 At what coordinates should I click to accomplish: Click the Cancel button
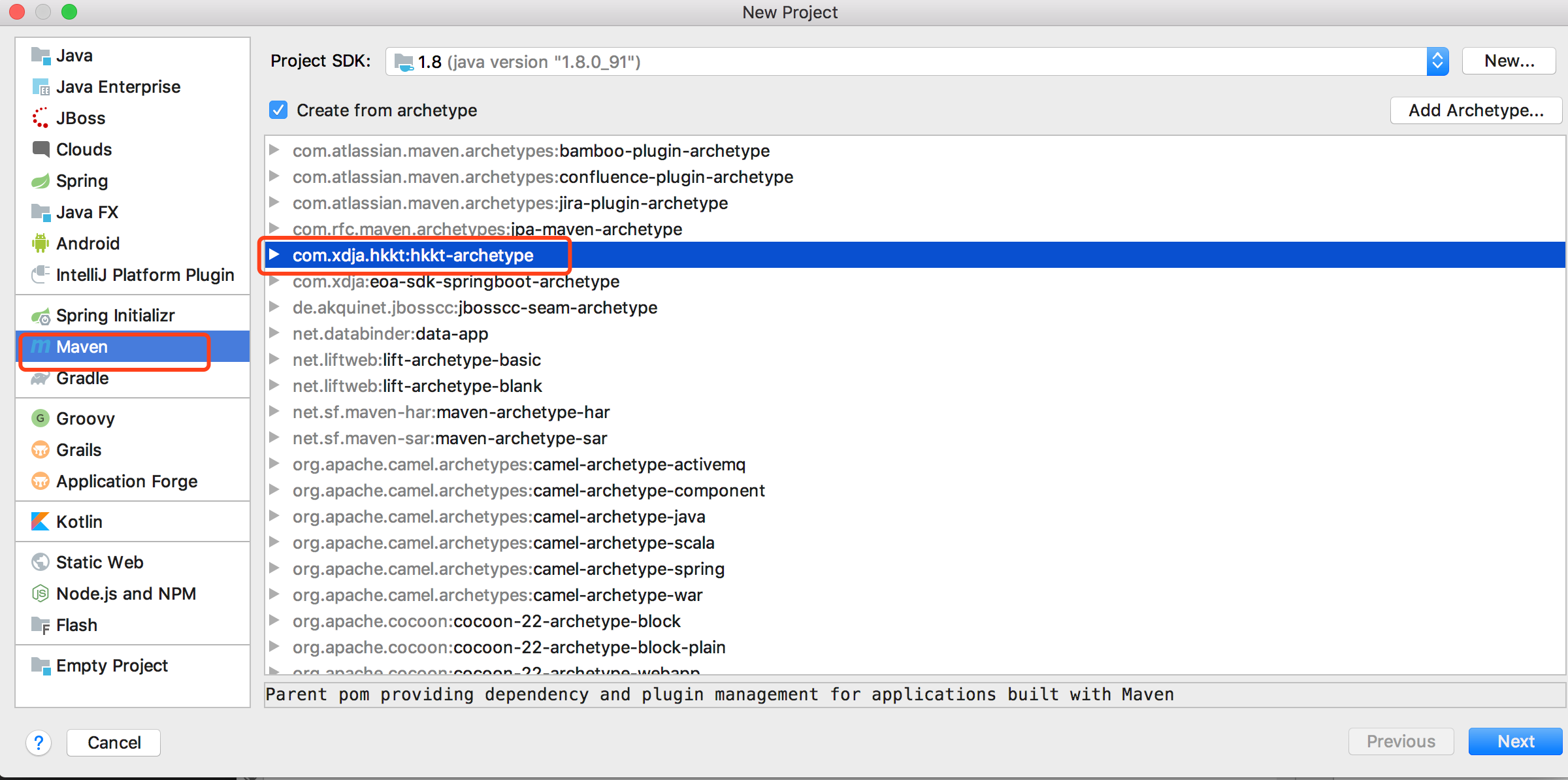114,743
